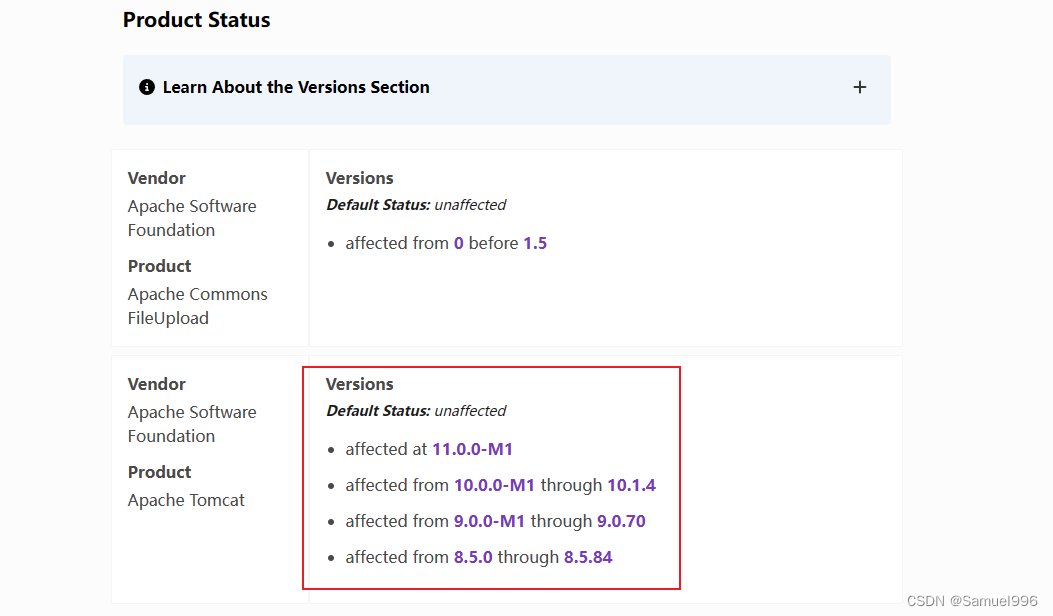Click version 8.5.0 for Tomcat
Viewport: 1053px width, 616px height.
click(x=473, y=558)
